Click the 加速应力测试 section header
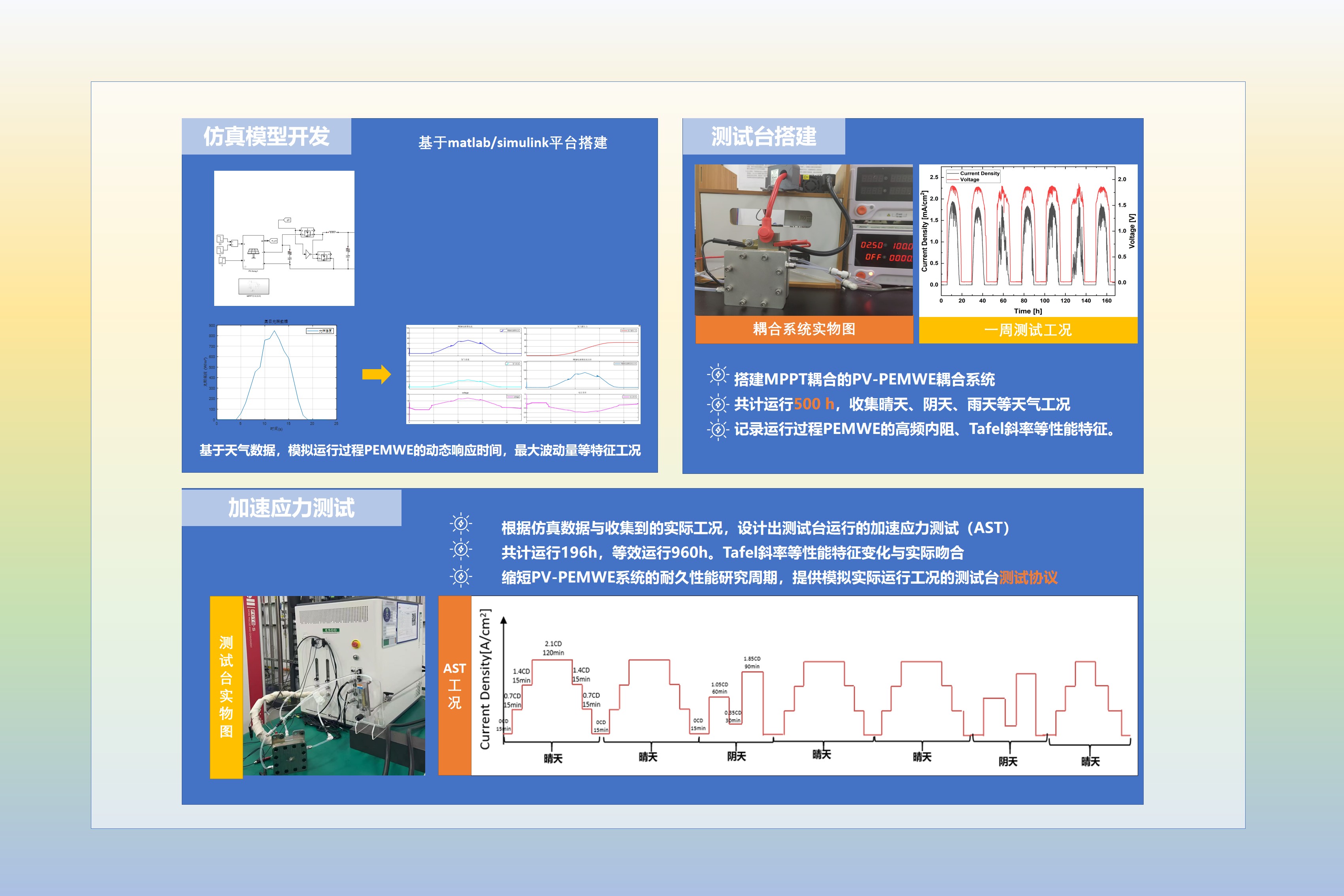Image resolution: width=1344 pixels, height=896 pixels. tap(291, 507)
